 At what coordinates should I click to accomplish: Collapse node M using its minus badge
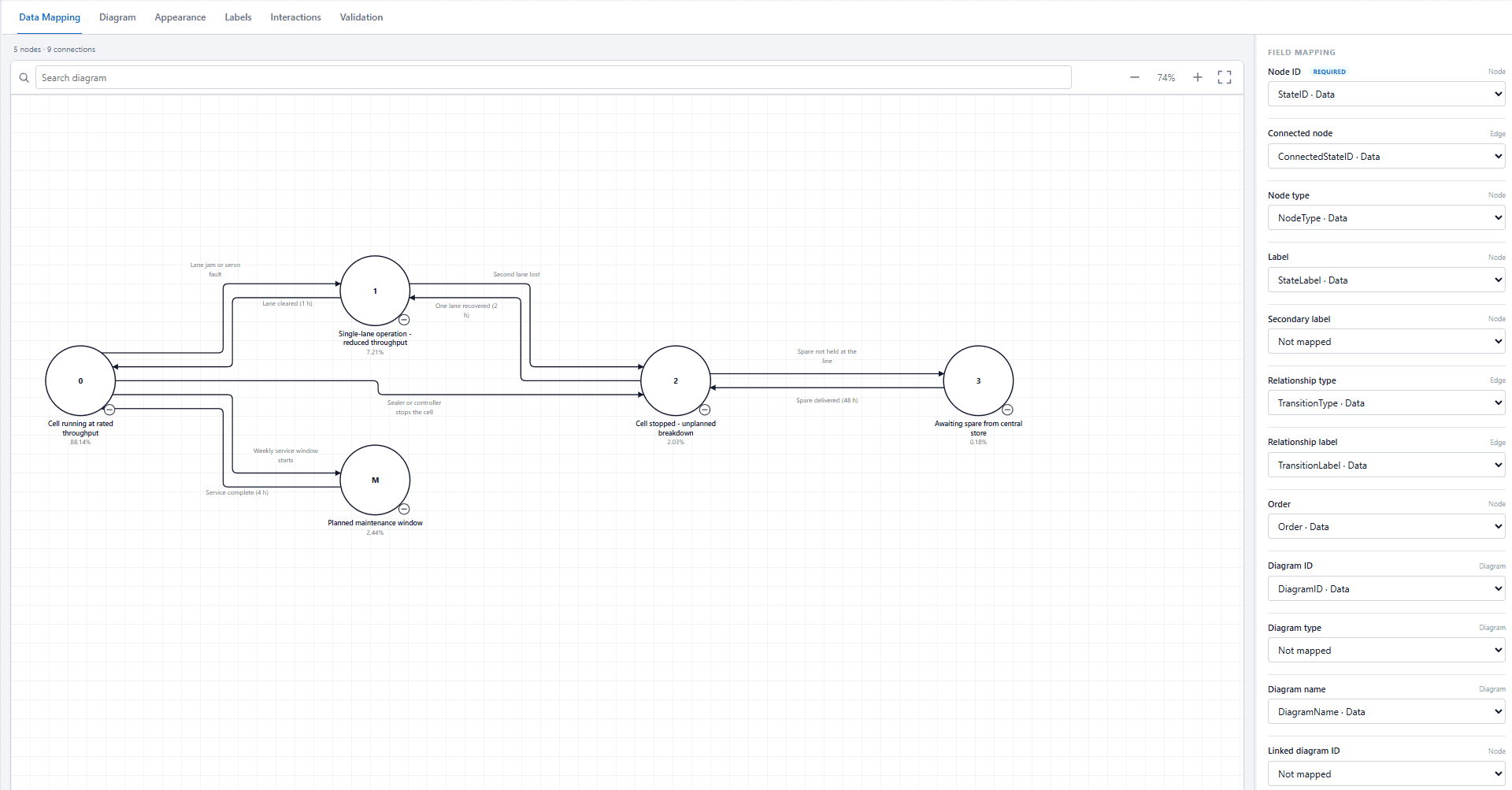(404, 509)
